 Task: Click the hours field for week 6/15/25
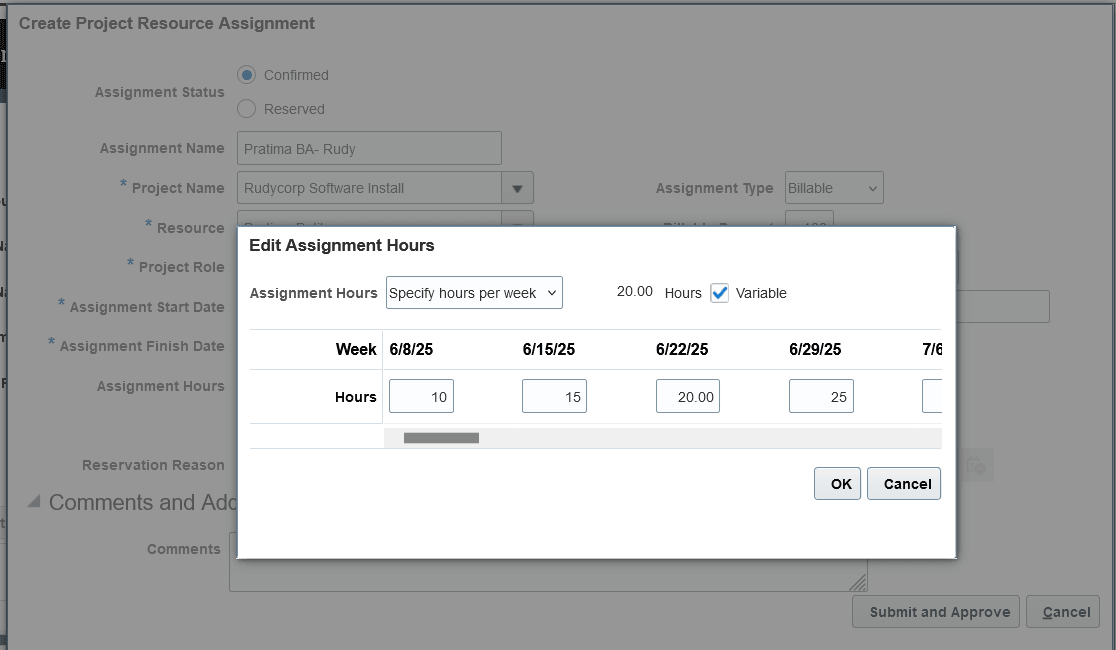(x=554, y=397)
